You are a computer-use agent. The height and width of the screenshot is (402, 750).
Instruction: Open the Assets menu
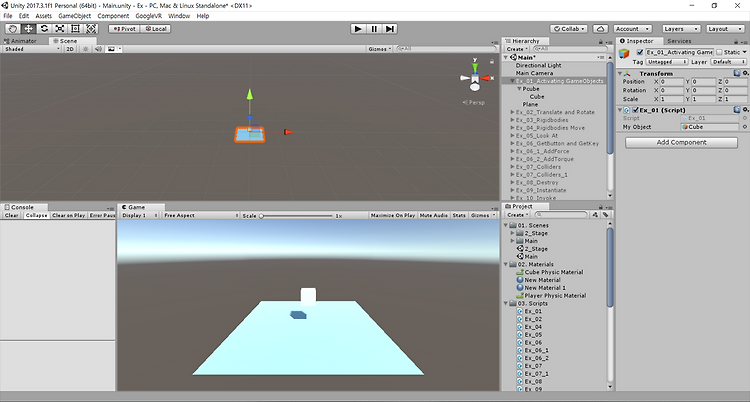(x=44, y=16)
